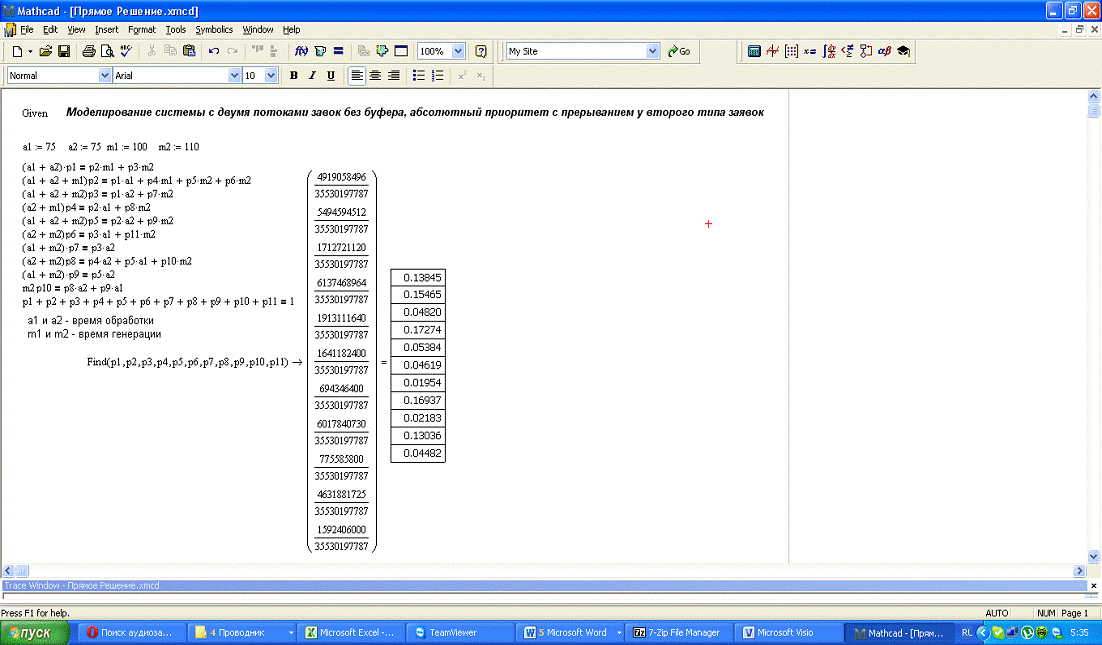This screenshot has height=645, width=1102.
Task: Click the Go button
Action: point(679,51)
